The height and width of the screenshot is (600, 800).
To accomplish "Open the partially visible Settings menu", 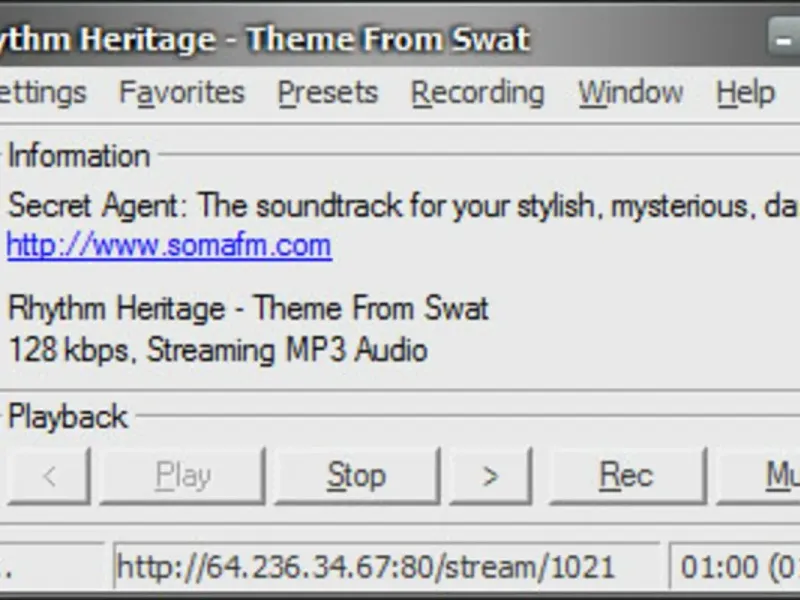I will pos(43,94).
